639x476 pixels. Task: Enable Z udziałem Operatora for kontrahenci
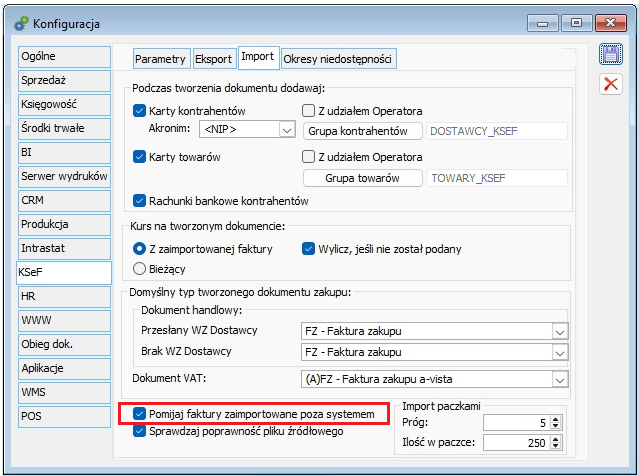pyautogui.click(x=308, y=110)
